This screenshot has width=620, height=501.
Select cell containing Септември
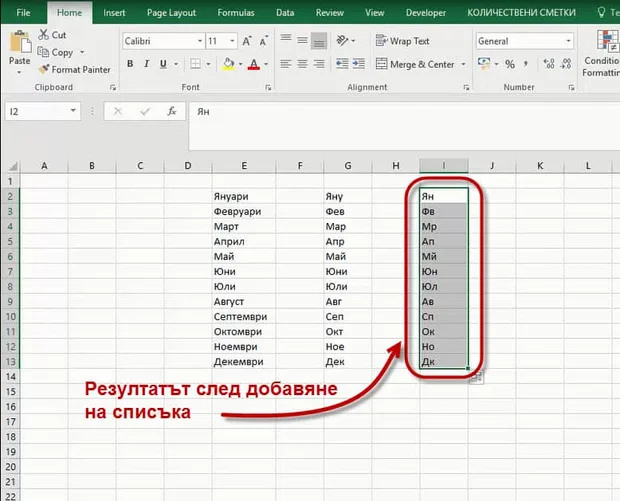(x=244, y=317)
